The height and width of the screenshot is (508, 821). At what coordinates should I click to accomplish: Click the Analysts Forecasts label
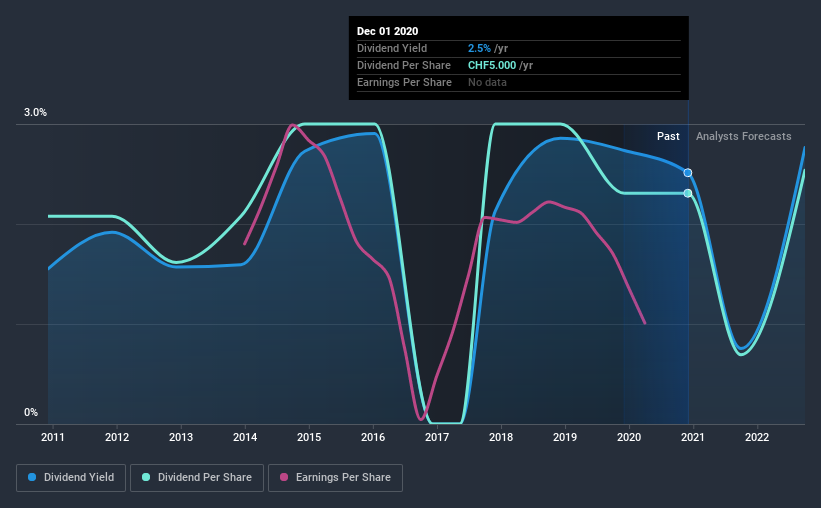744,136
